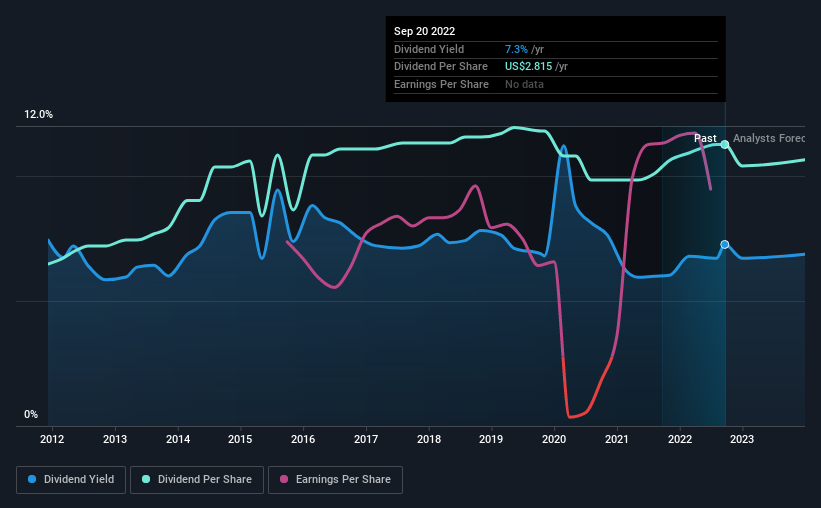The width and height of the screenshot is (821, 508).
Task: Click the 2018 x-axis year label
Action: tap(429, 439)
